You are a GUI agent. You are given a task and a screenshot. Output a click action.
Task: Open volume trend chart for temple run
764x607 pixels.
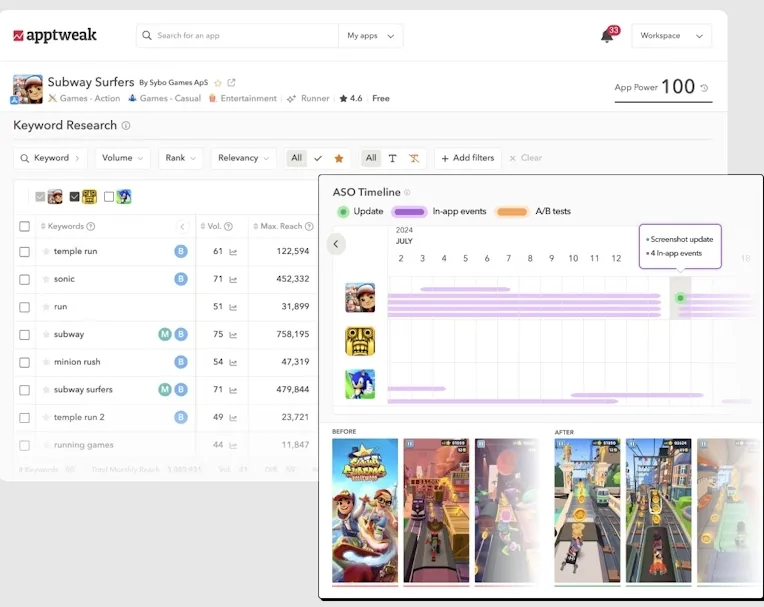233,252
